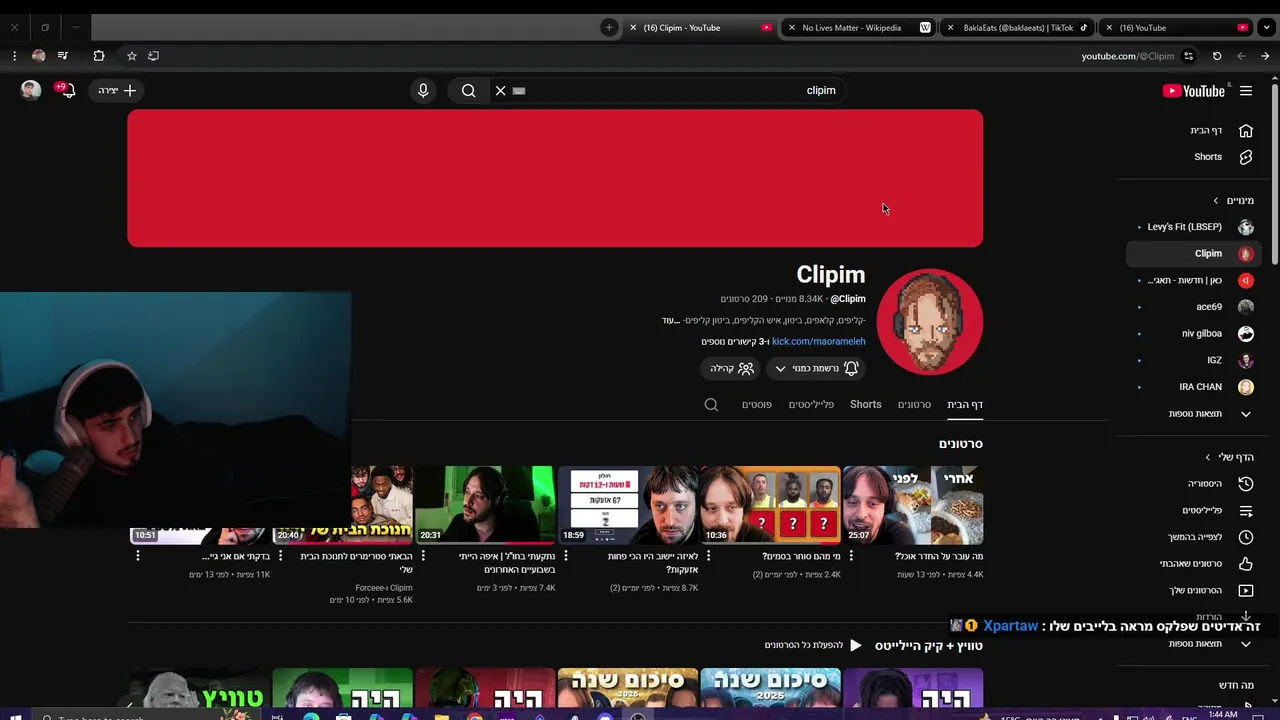Open the browser extensions puzzle icon
The width and height of the screenshot is (1280, 720).
pyautogui.click(x=98, y=56)
